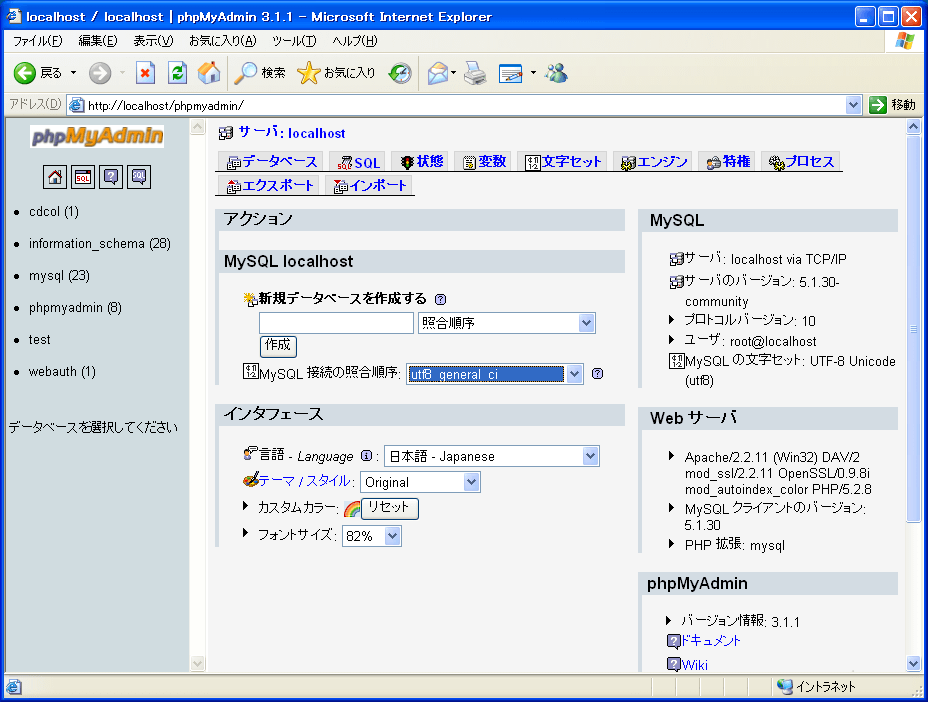Open the language dropdown showing 日本語 - Japanese
The height and width of the screenshot is (702, 928).
[491, 456]
